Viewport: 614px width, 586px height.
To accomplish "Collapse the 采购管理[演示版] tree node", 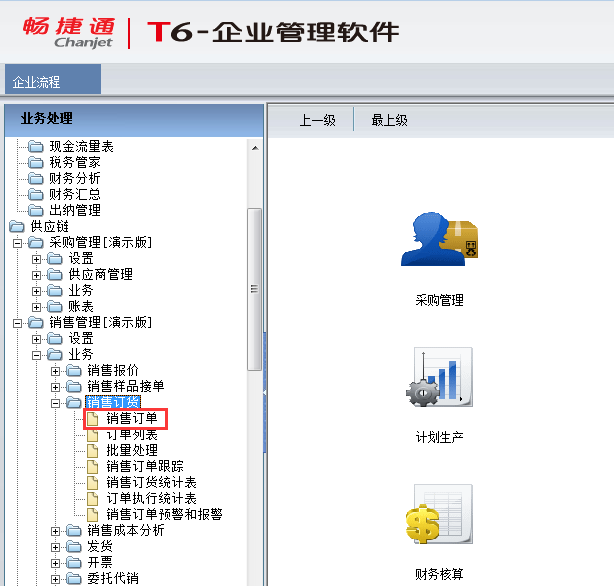I will 17,243.
